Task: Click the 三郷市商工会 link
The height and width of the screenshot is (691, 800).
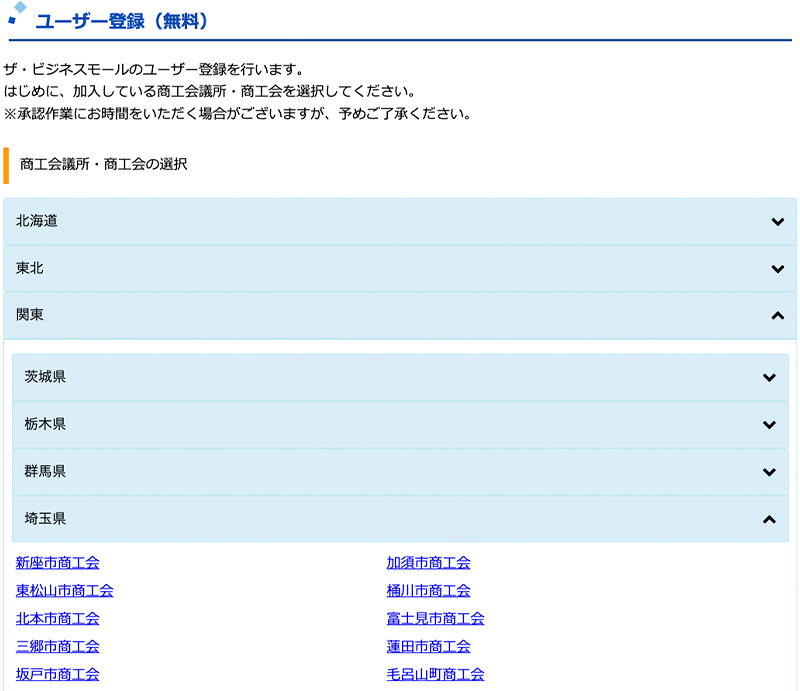Action: (58, 647)
